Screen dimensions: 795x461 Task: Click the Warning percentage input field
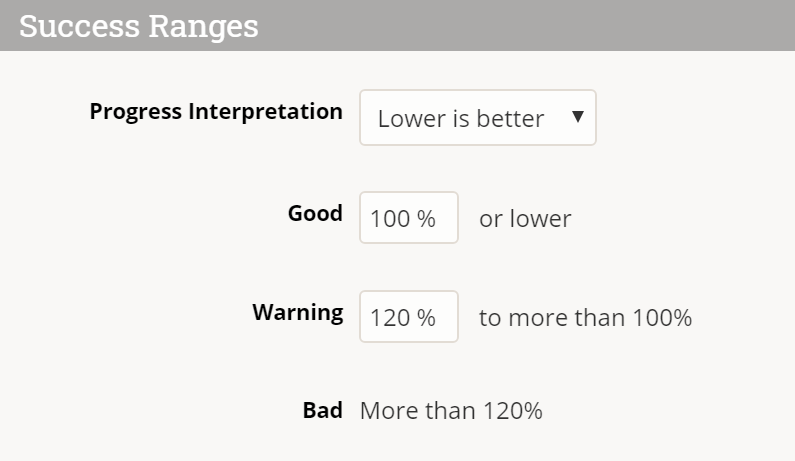pyautogui.click(x=408, y=317)
